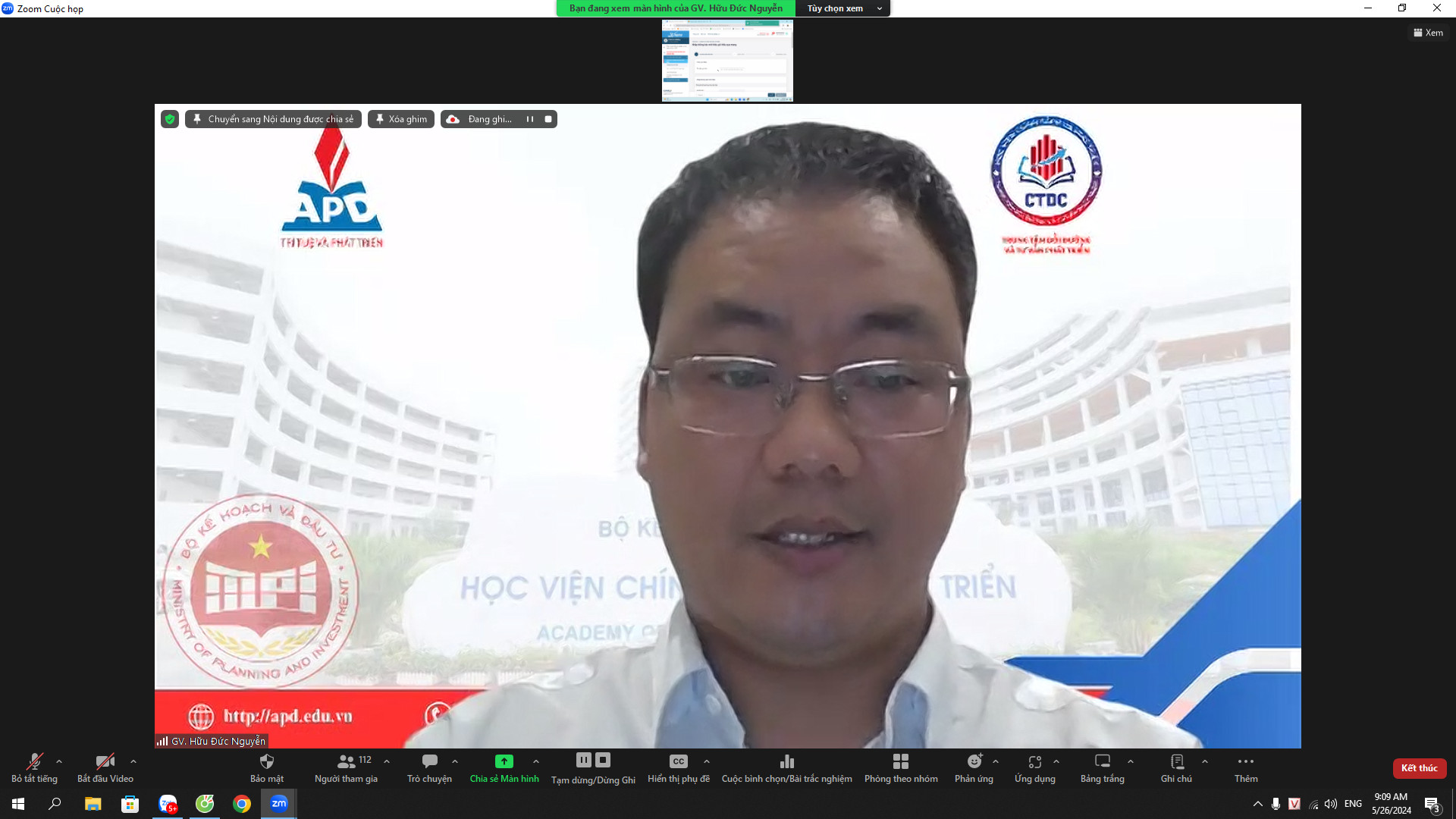1456x819 pixels.
Task: Toggle microphone with Bỏ tắt tiếng
Action: (x=34, y=762)
